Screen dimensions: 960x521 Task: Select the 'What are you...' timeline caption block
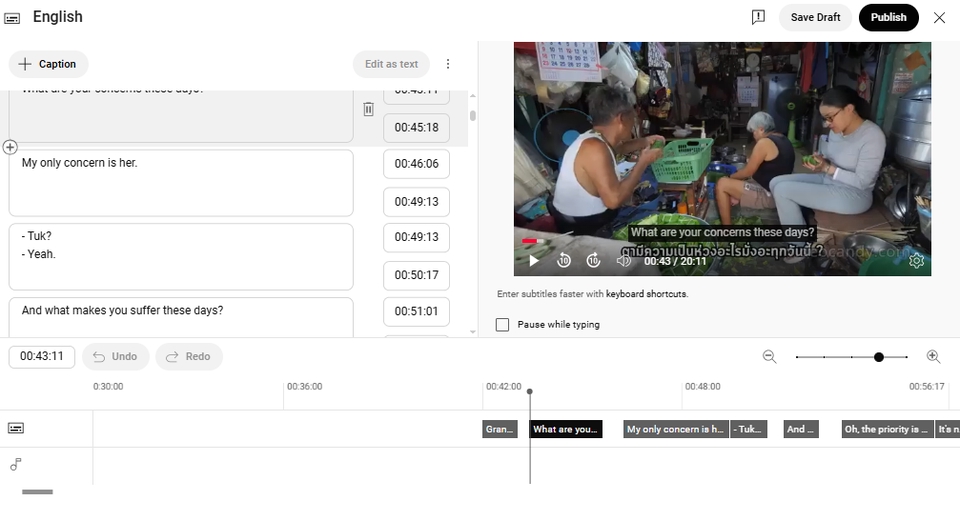pyautogui.click(x=566, y=429)
